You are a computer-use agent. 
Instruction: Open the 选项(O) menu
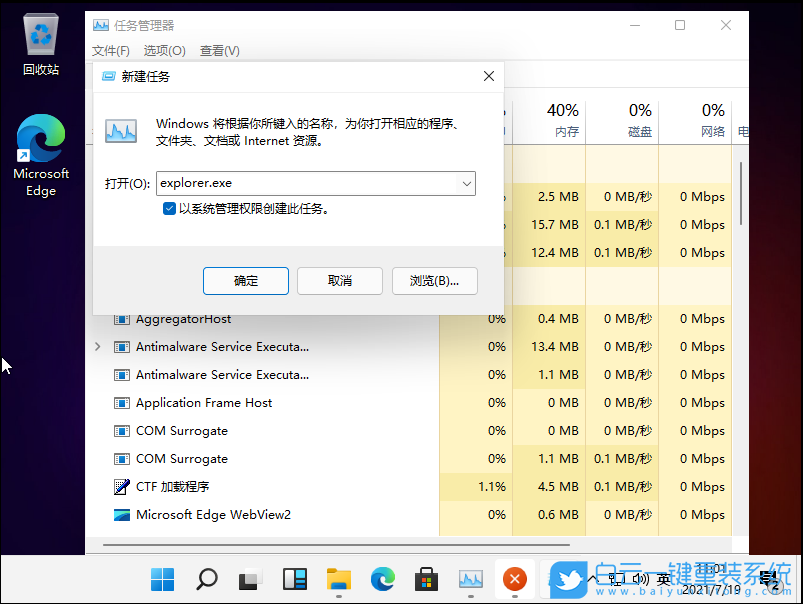click(164, 50)
